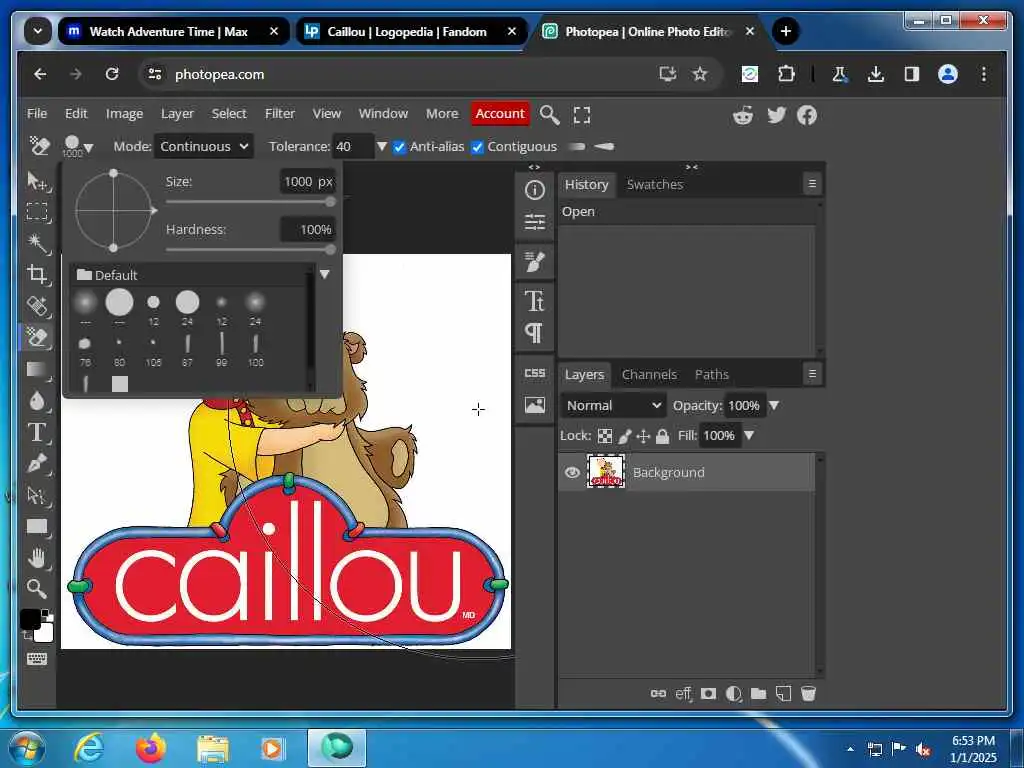Switch to the Swatches tab
The width and height of the screenshot is (1024, 768).
pos(654,184)
